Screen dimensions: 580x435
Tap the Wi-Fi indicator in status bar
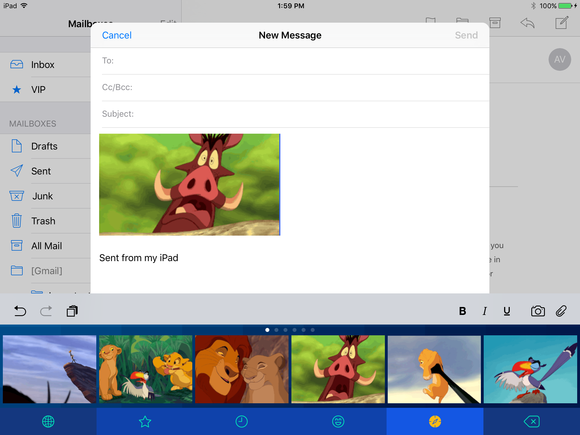pos(24,6)
